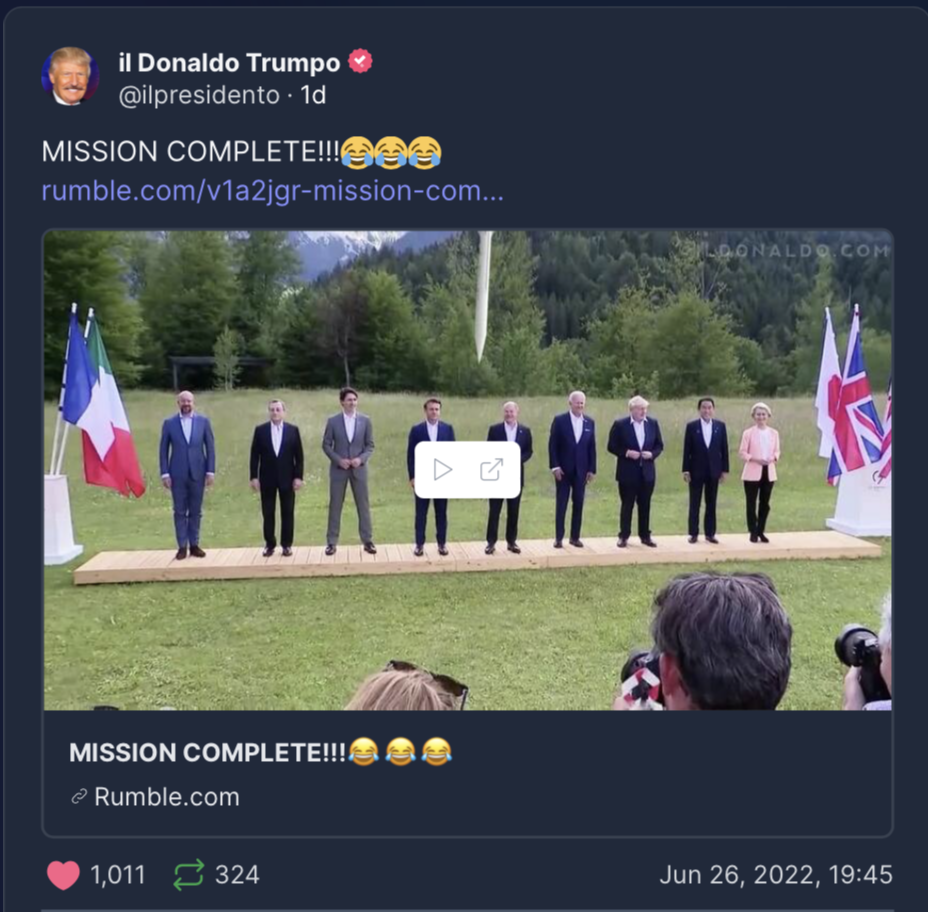
Task: Open the profile avatar picture
Action: pyautogui.click(x=70, y=76)
